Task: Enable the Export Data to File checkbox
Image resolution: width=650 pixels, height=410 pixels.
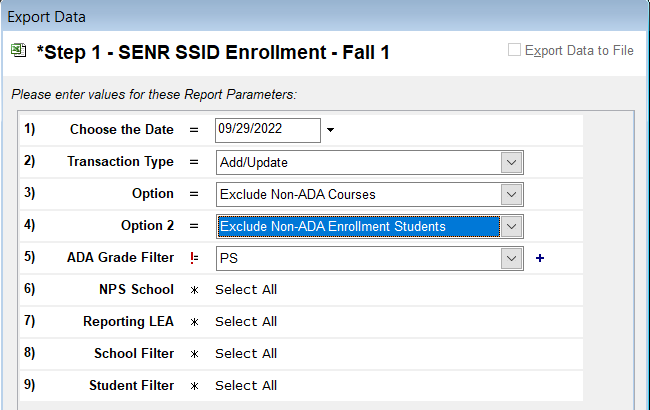Action: click(x=514, y=50)
